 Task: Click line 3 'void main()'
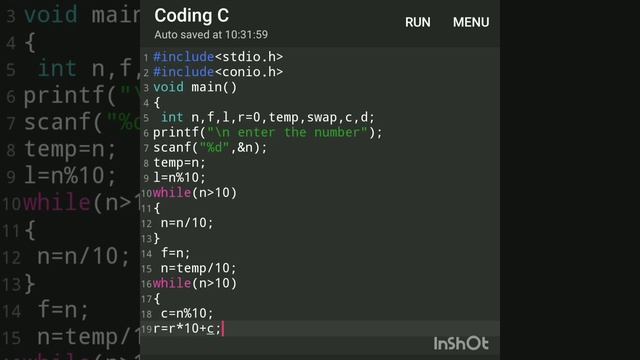pyautogui.click(x=195, y=87)
